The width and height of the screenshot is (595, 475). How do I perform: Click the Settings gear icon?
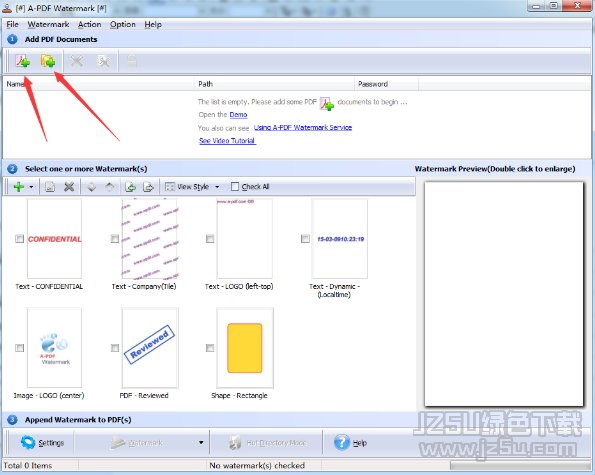(28, 442)
